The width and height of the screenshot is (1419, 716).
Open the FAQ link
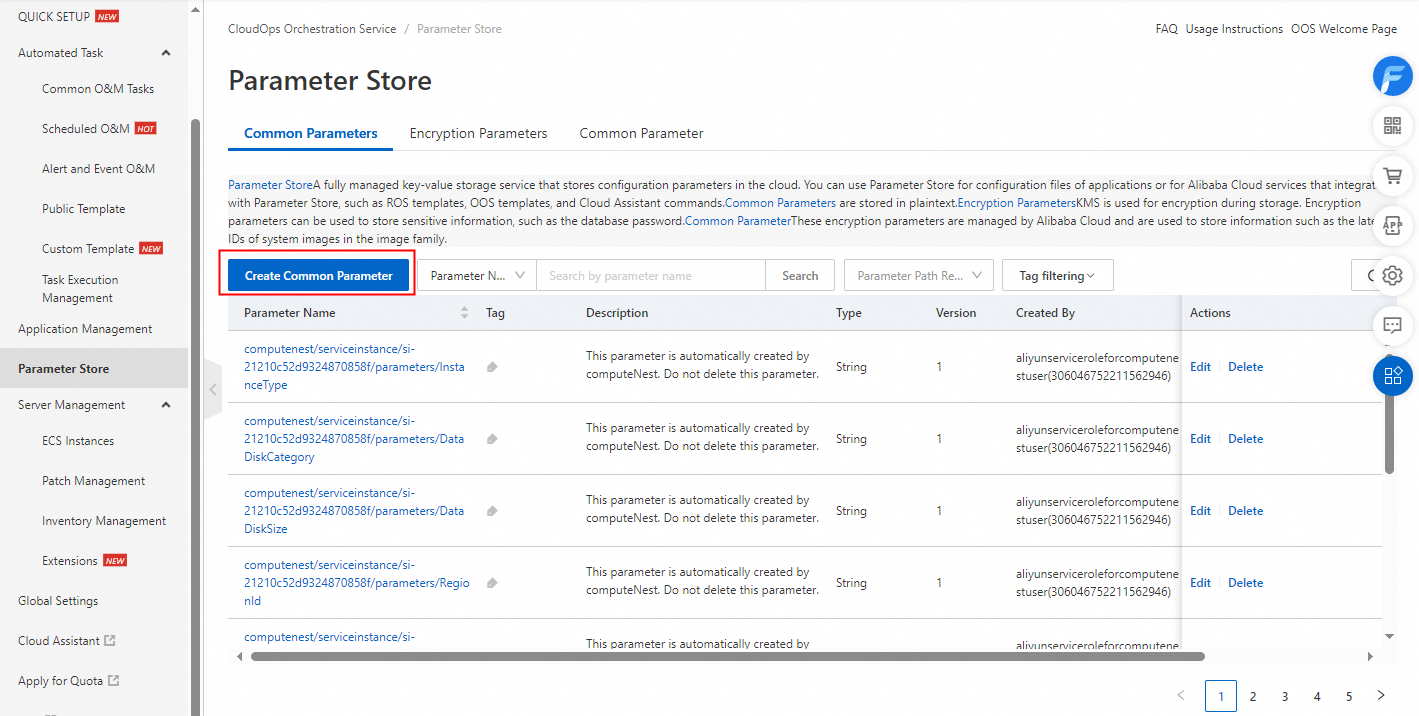click(x=1166, y=29)
